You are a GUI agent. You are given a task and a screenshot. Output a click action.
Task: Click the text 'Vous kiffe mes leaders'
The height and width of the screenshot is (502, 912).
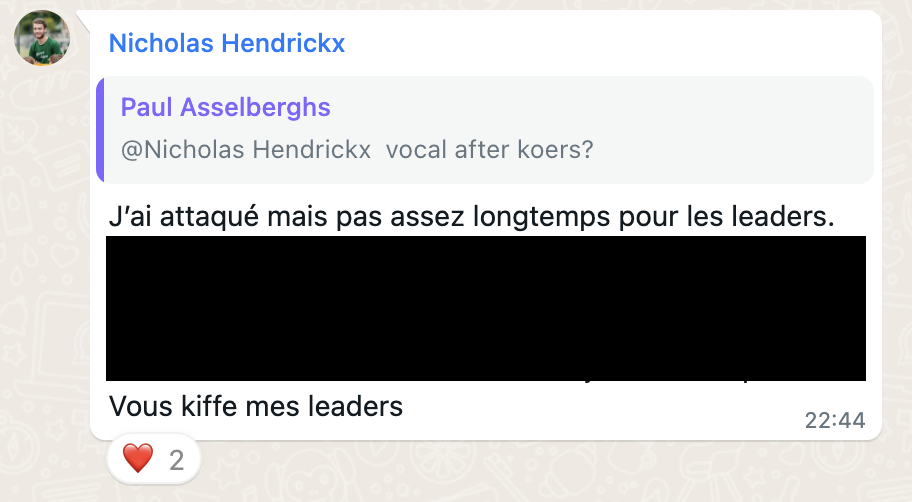tap(256, 407)
